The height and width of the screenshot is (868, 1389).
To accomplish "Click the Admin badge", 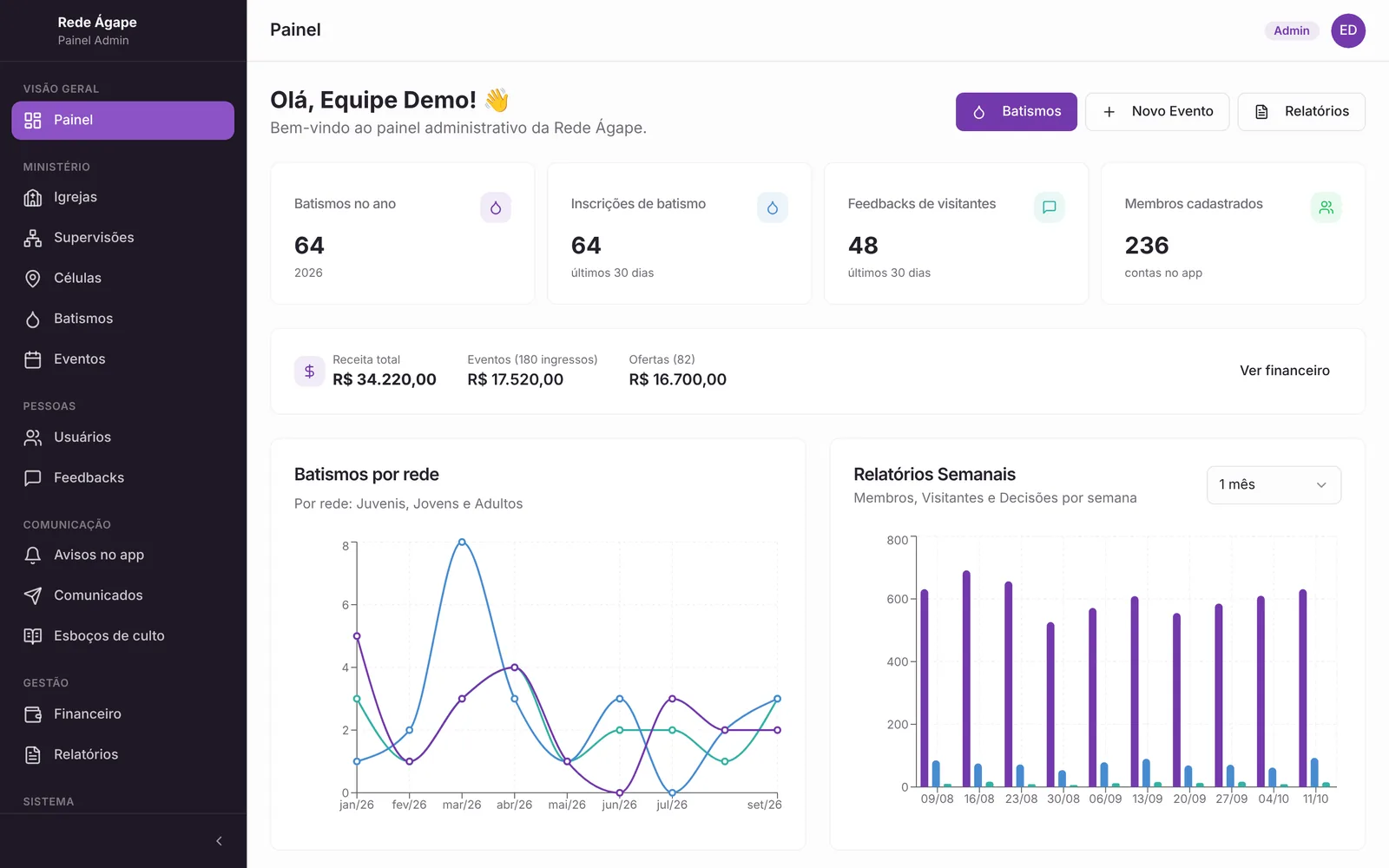I will pyautogui.click(x=1292, y=30).
